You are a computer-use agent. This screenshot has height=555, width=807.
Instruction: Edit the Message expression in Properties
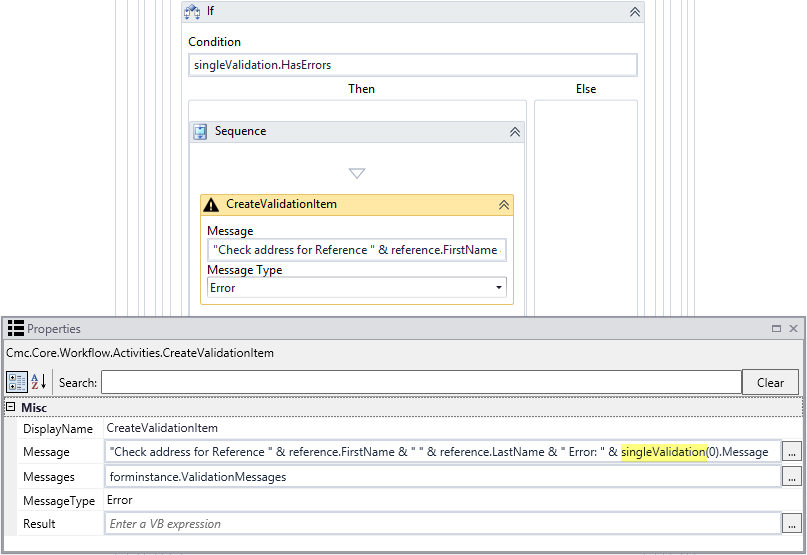pos(443,452)
